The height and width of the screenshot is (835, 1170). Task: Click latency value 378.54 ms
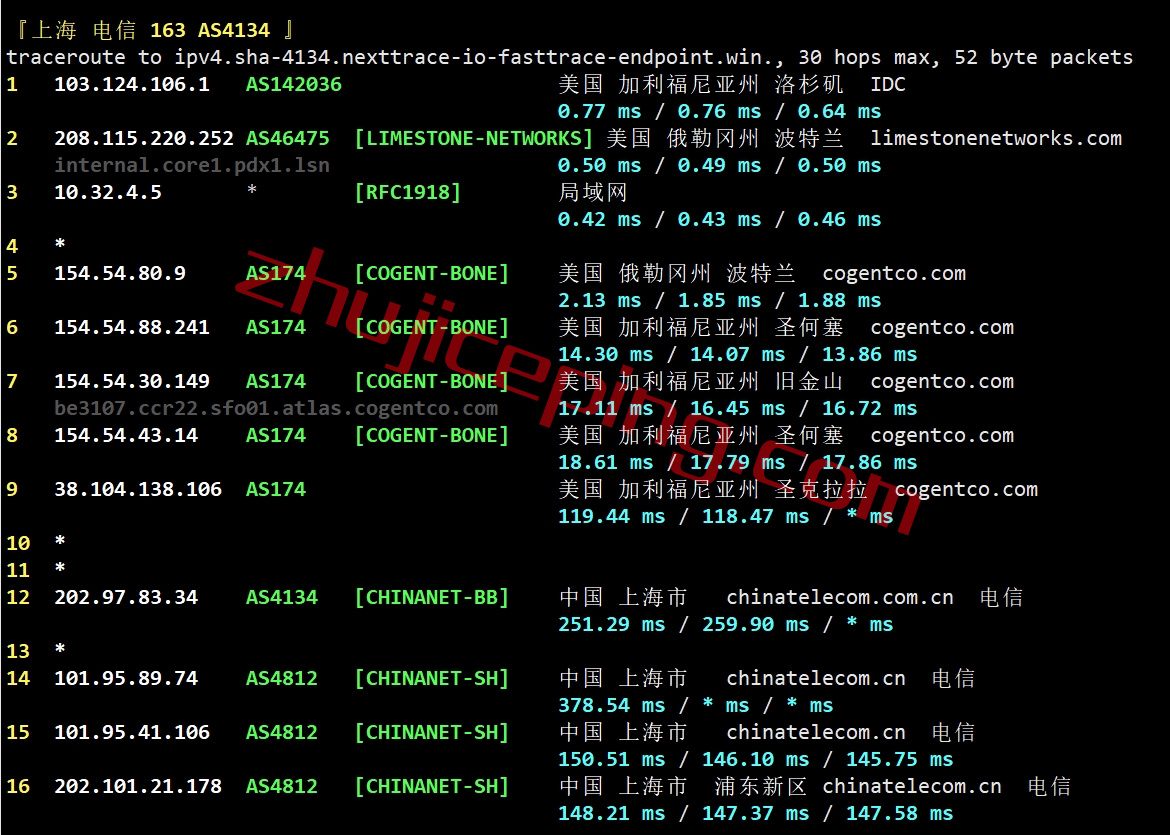(611, 704)
